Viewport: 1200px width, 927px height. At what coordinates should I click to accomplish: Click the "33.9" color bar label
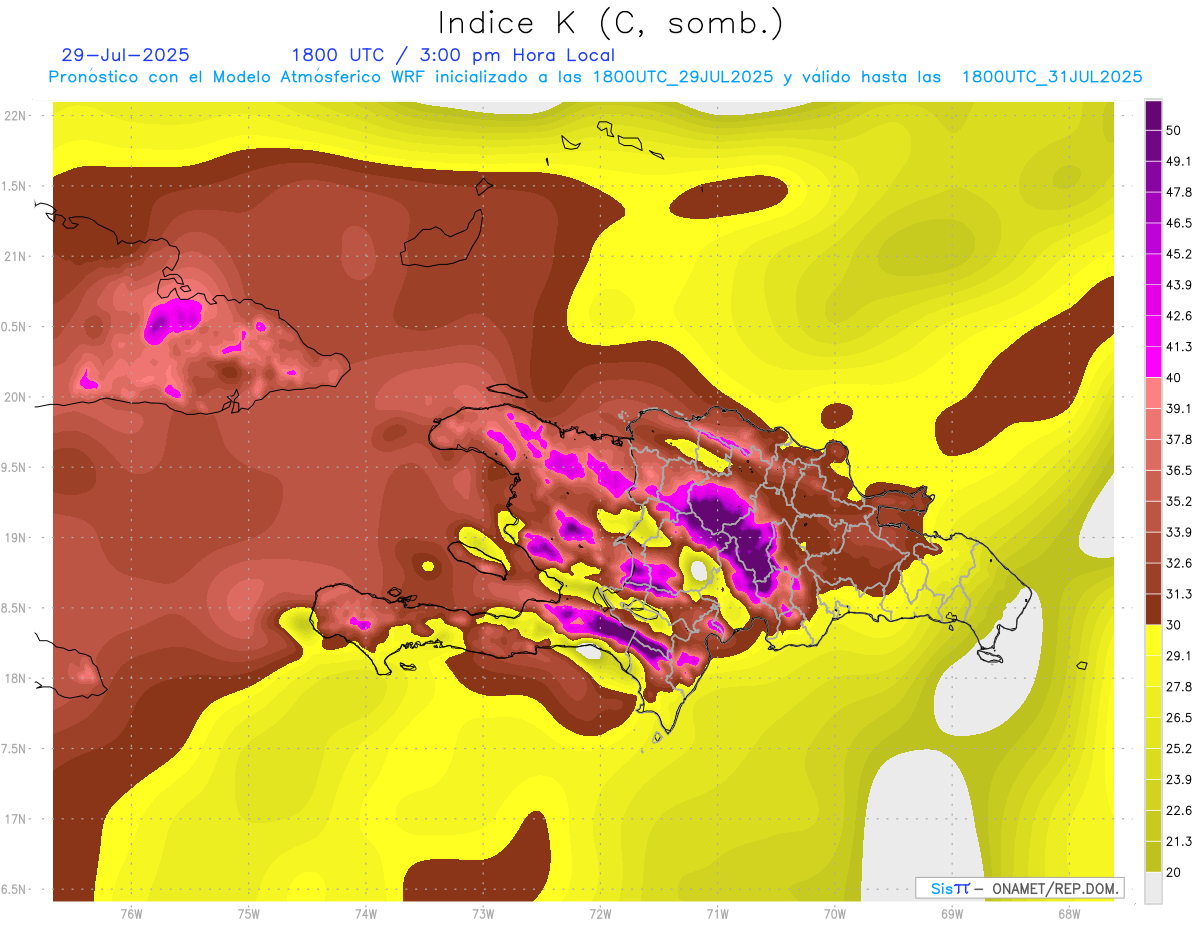point(1181,531)
